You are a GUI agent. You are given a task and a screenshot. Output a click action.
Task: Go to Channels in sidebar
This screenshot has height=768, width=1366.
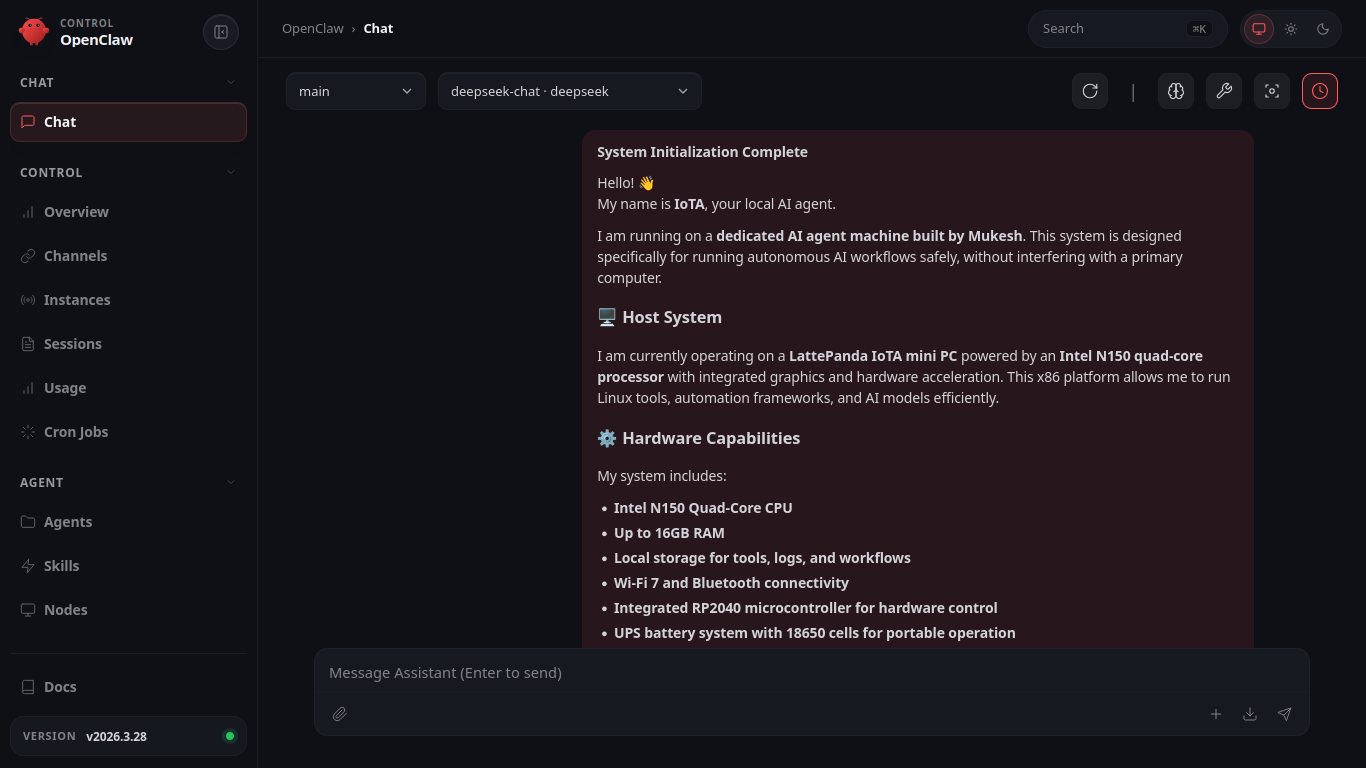pyautogui.click(x=128, y=256)
